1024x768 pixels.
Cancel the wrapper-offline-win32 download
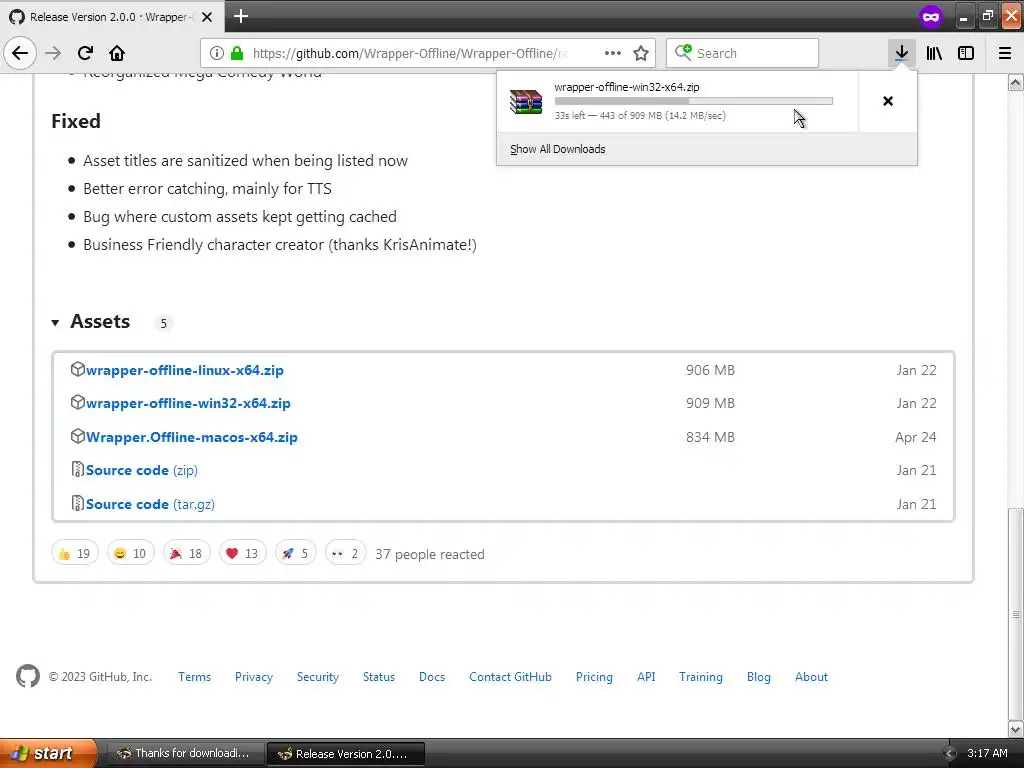[888, 101]
